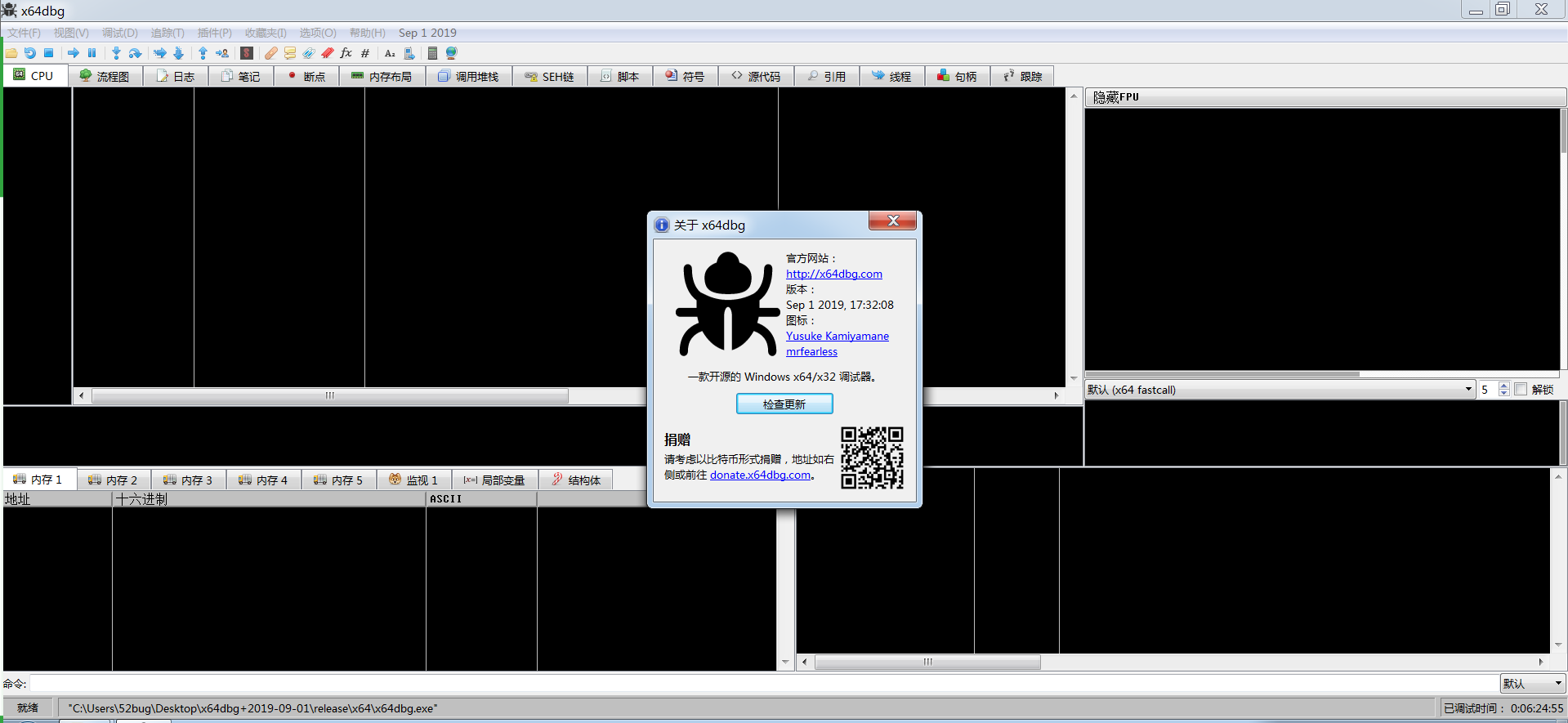Open the 默认 dropdown beside command bar
The image size is (1568, 723).
(x=1532, y=684)
